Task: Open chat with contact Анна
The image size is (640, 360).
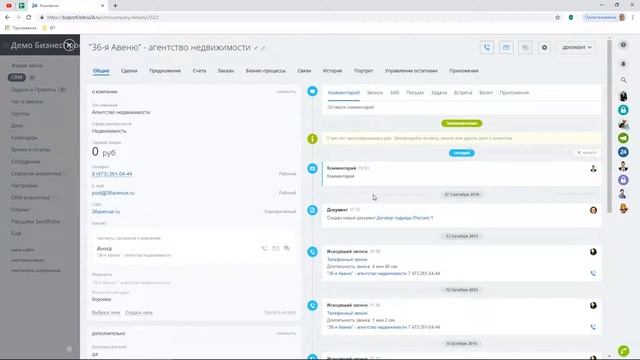Action: coord(287,248)
